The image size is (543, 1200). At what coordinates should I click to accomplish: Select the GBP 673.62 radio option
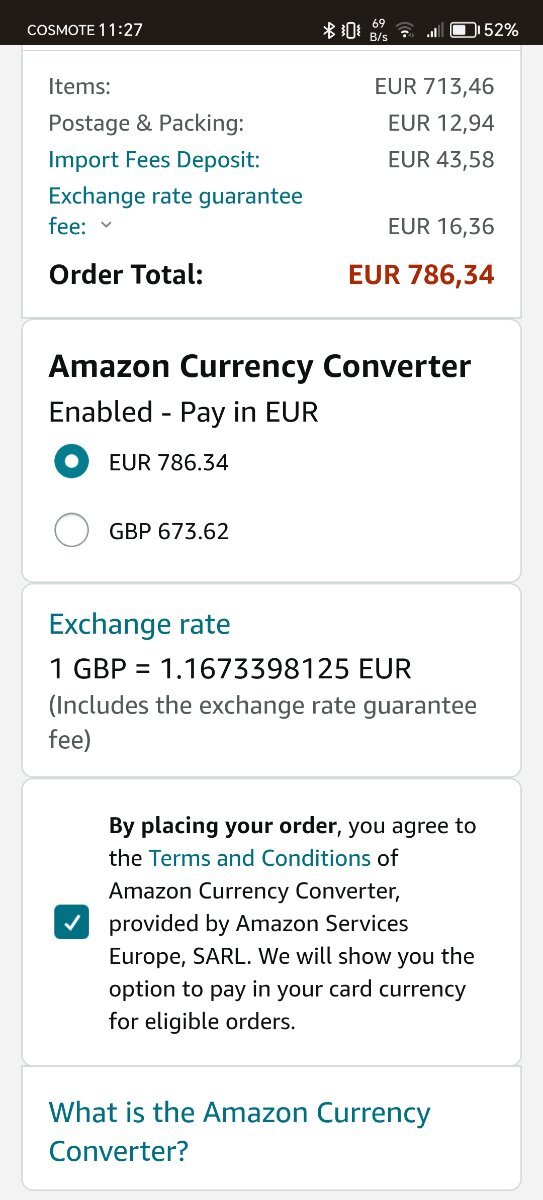[x=71, y=530]
